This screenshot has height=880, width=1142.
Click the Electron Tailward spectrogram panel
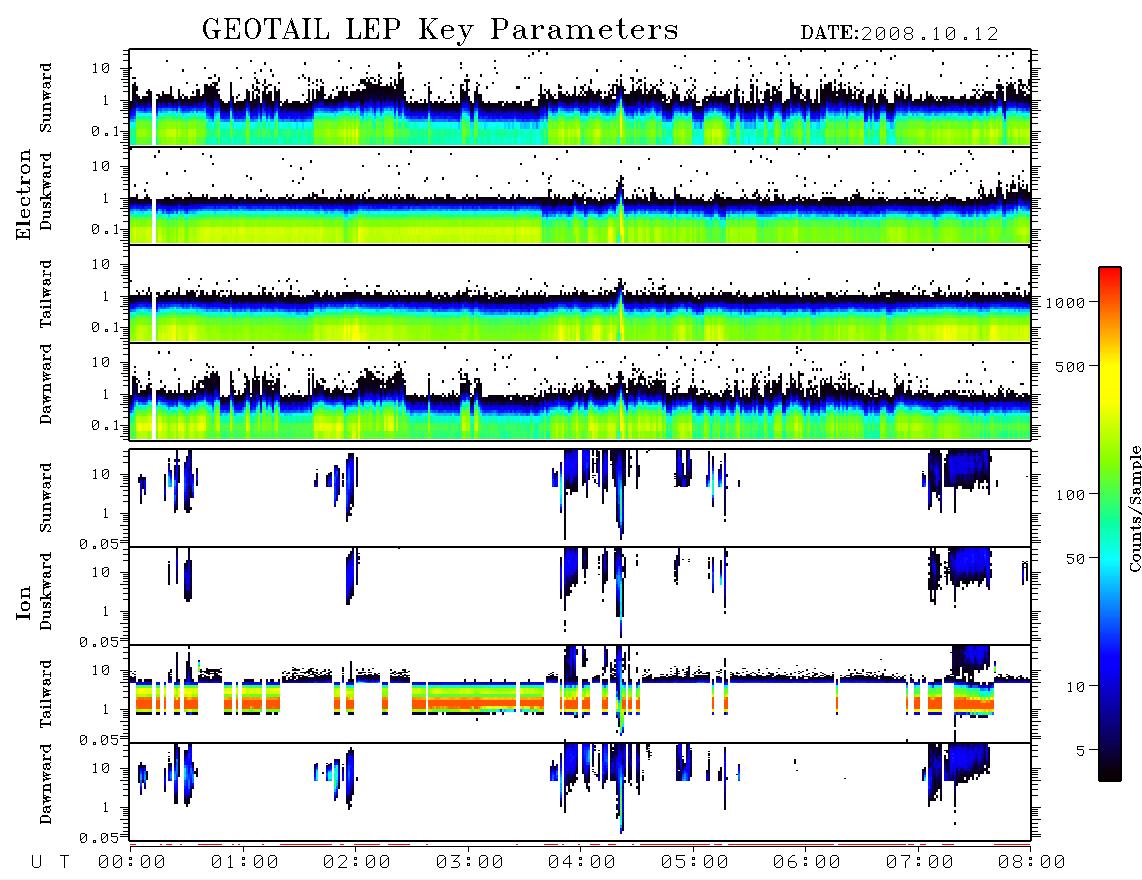tap(580, 294)
